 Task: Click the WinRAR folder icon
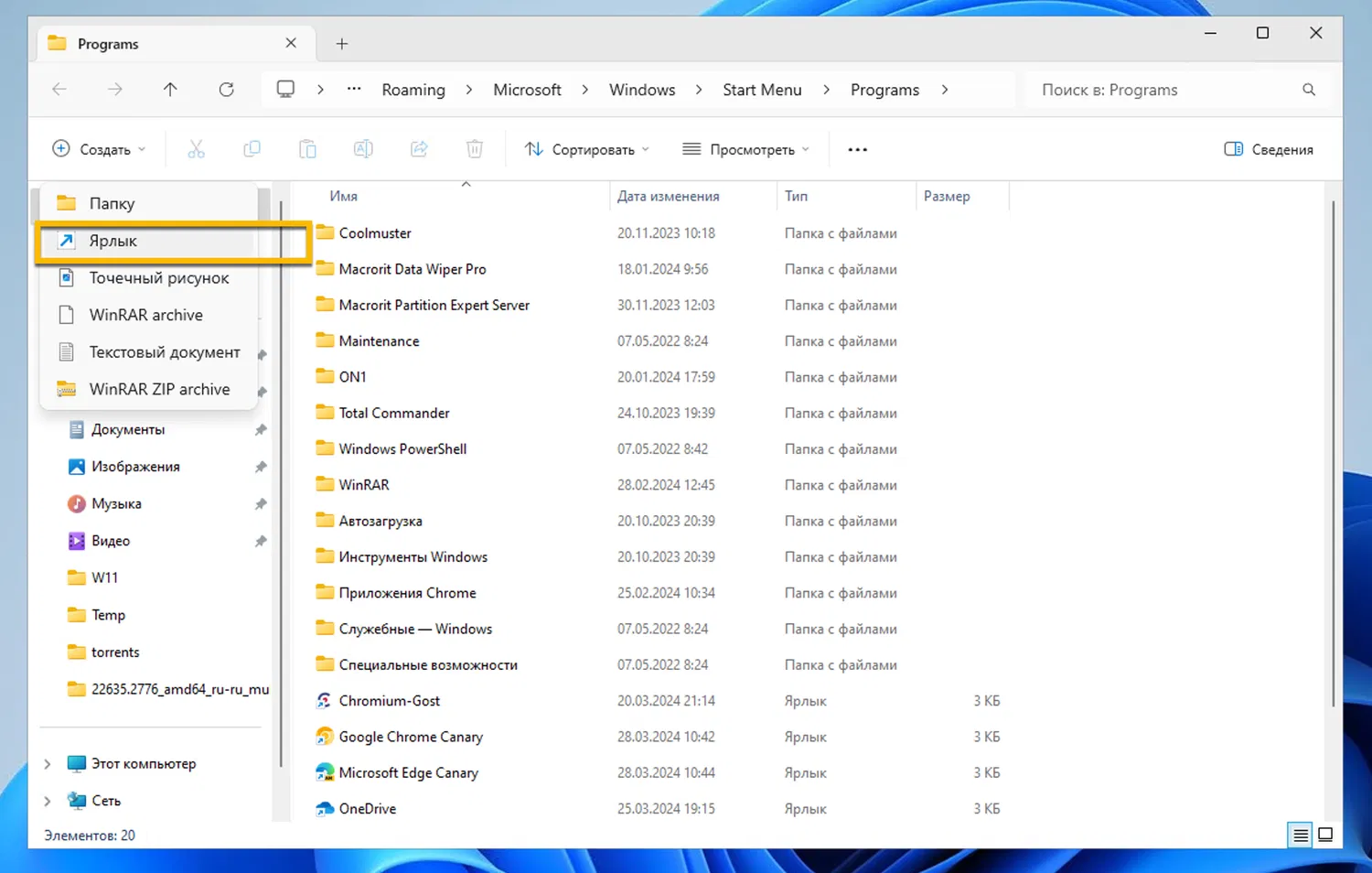[x=325, y=484]
